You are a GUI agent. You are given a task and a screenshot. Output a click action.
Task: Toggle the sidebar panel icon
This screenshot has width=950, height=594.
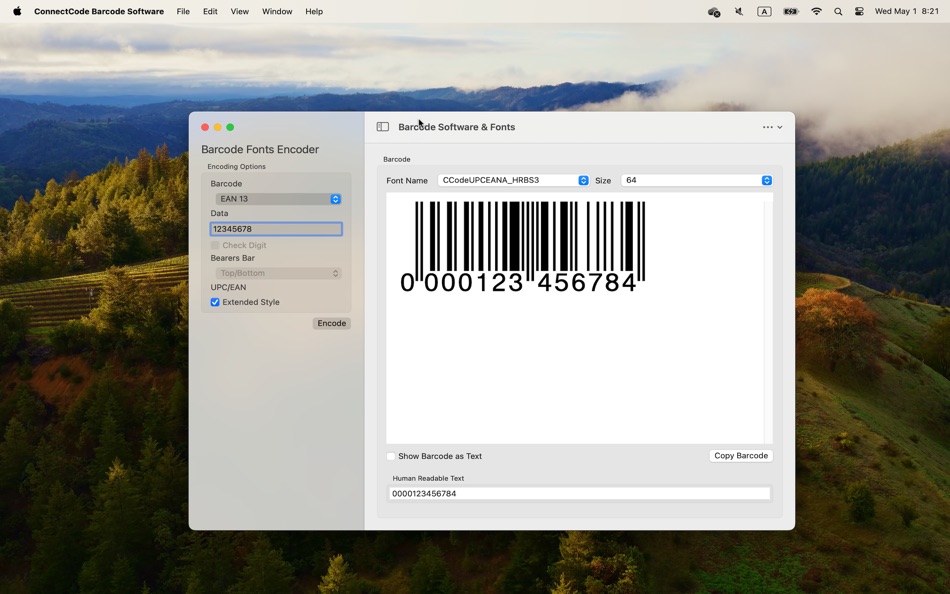(382, 127)
